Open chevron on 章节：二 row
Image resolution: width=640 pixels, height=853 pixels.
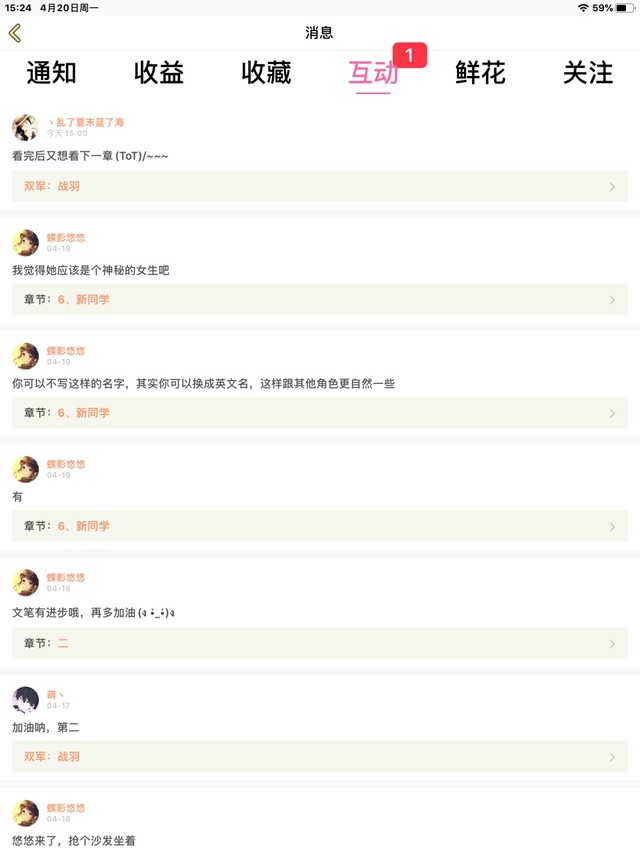click(612, 644)
